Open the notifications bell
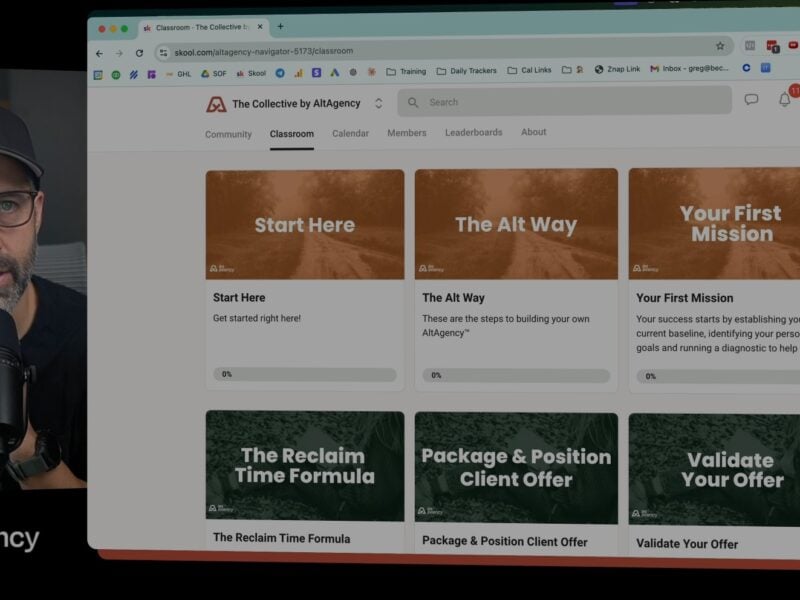 [785, 99]
